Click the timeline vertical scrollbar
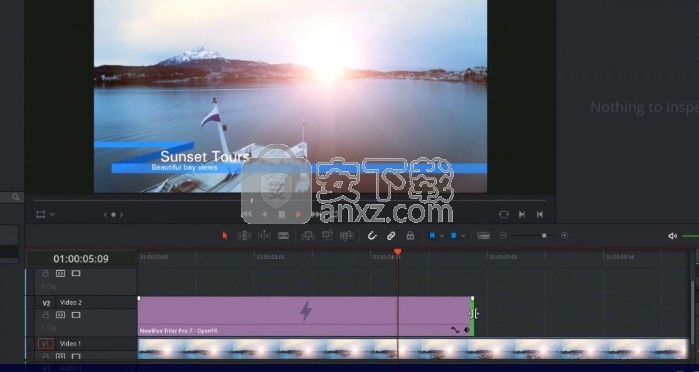699x372 pixels. (693, 312)
